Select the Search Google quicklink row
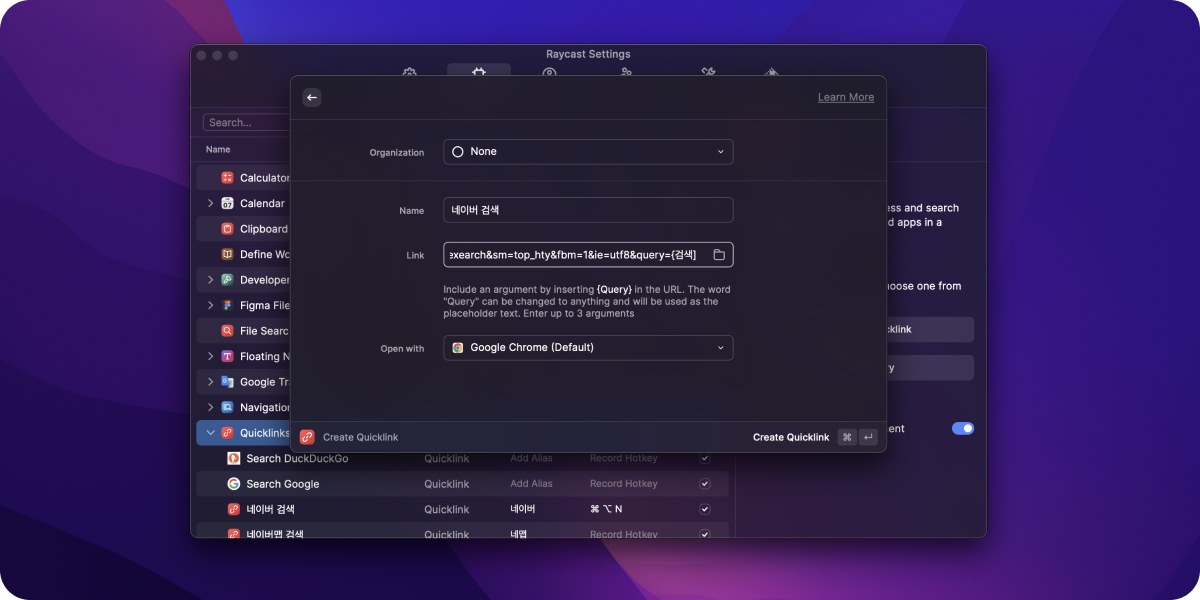This screenshot has height=600, width=1200. coord(462,484)
